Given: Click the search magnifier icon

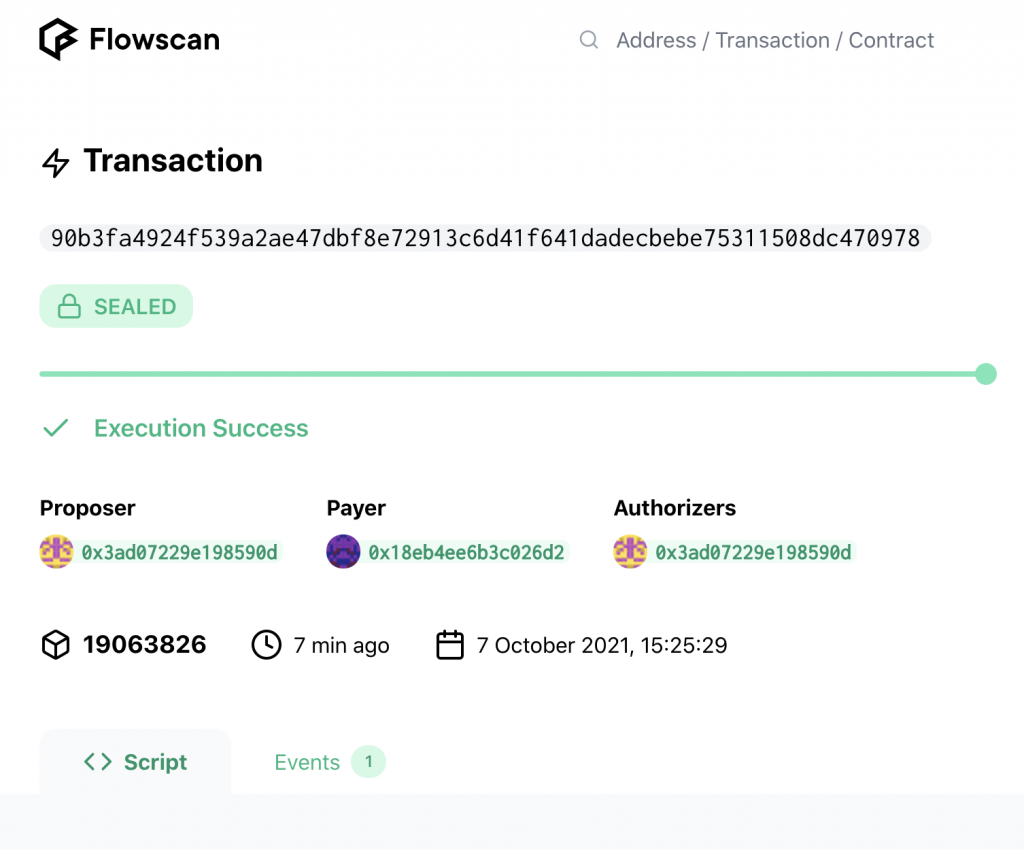Looking at the screenshot, I should 588,40.
